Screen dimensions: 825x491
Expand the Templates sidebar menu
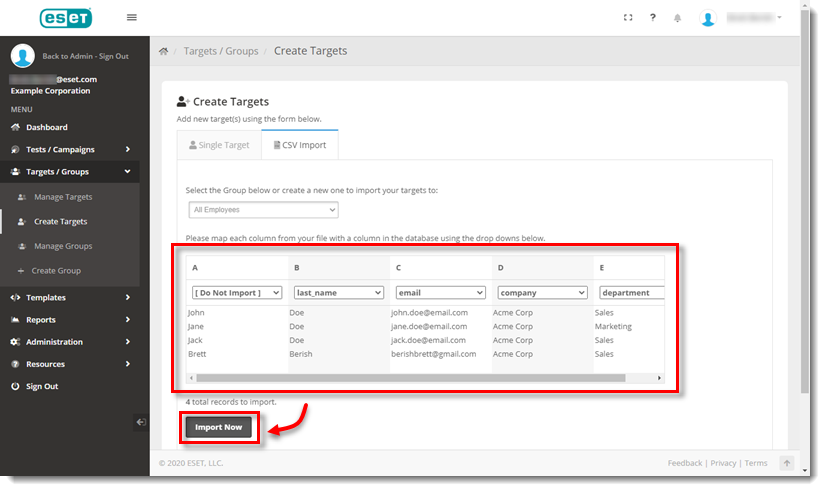click(70, 298)
